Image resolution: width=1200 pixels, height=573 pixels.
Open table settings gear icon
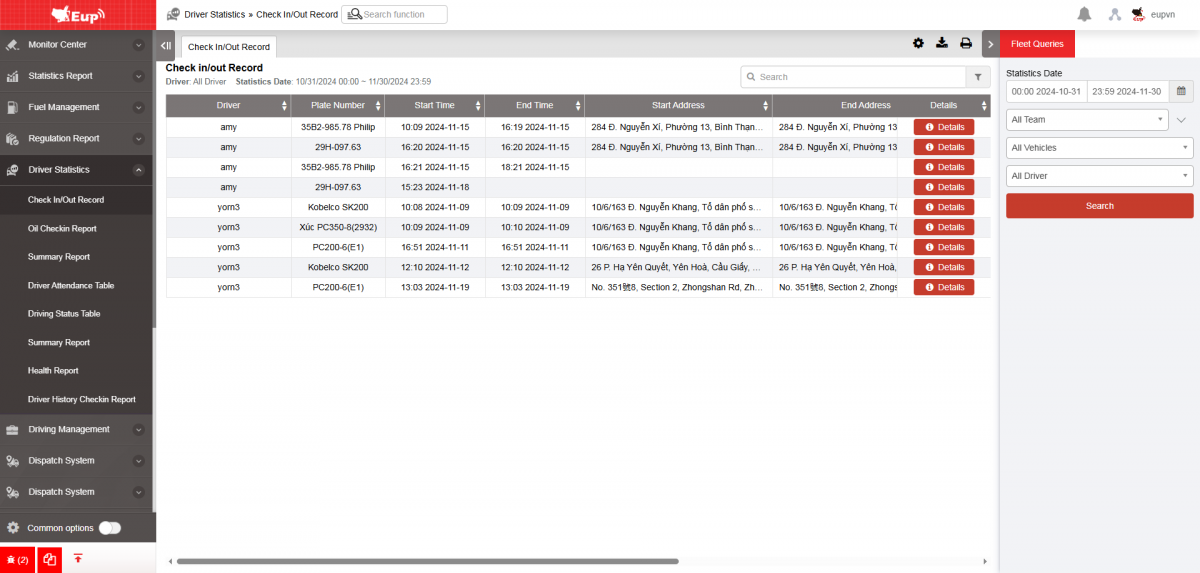(918, 43)
